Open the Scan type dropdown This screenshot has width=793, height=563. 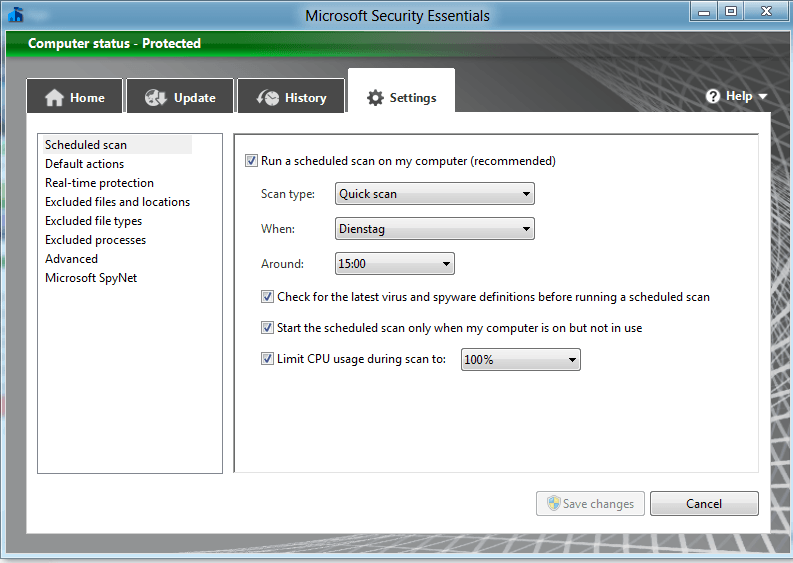(434, 194)
